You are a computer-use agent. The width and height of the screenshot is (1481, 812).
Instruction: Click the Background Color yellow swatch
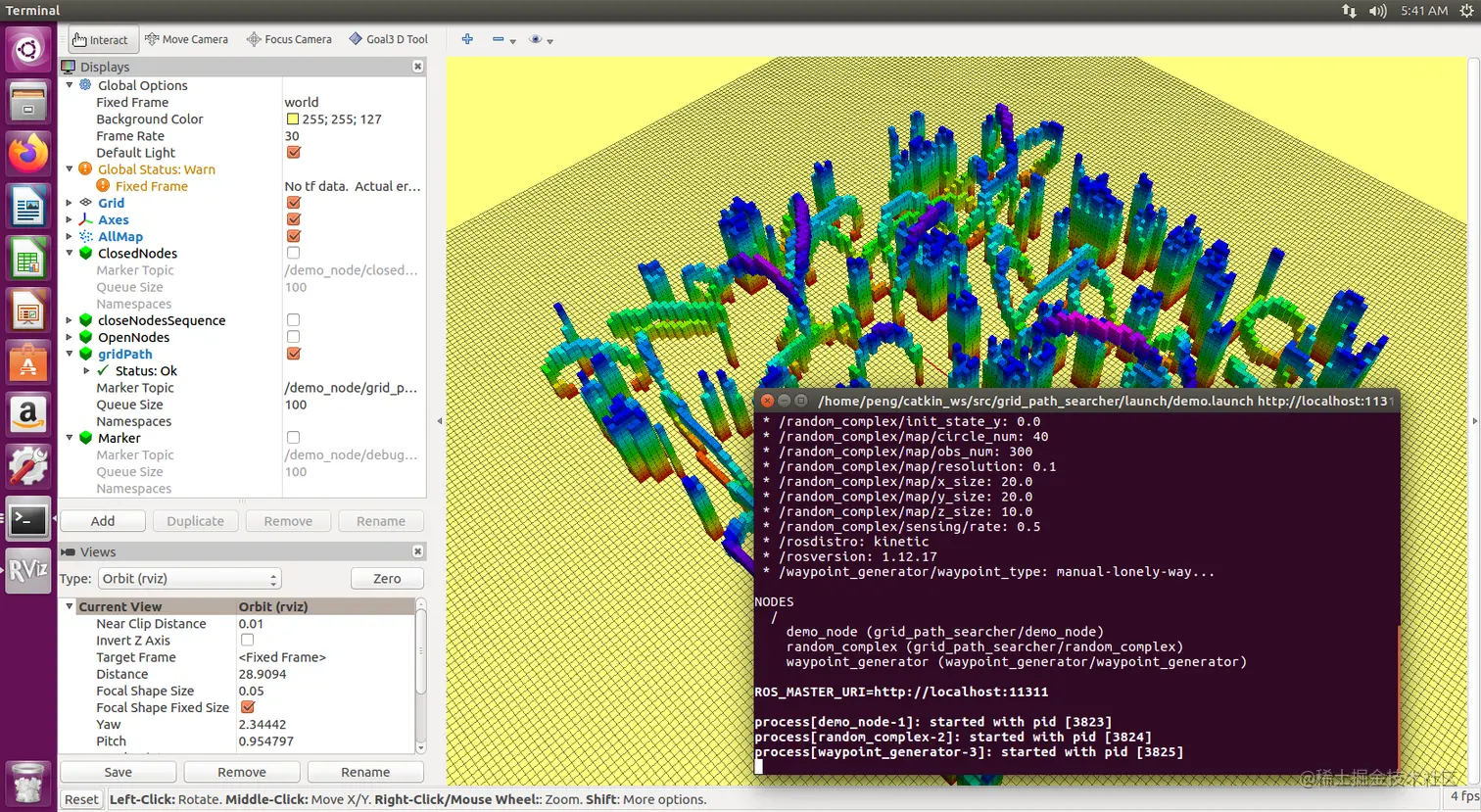coord(292,119)
